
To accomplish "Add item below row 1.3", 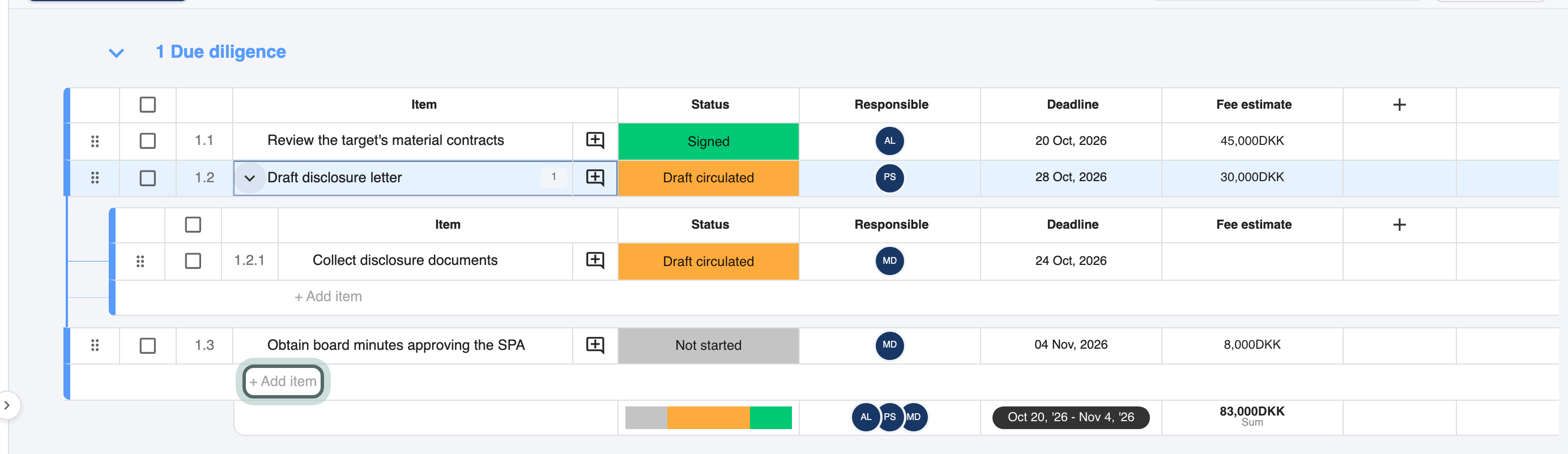I will (283, 382).
